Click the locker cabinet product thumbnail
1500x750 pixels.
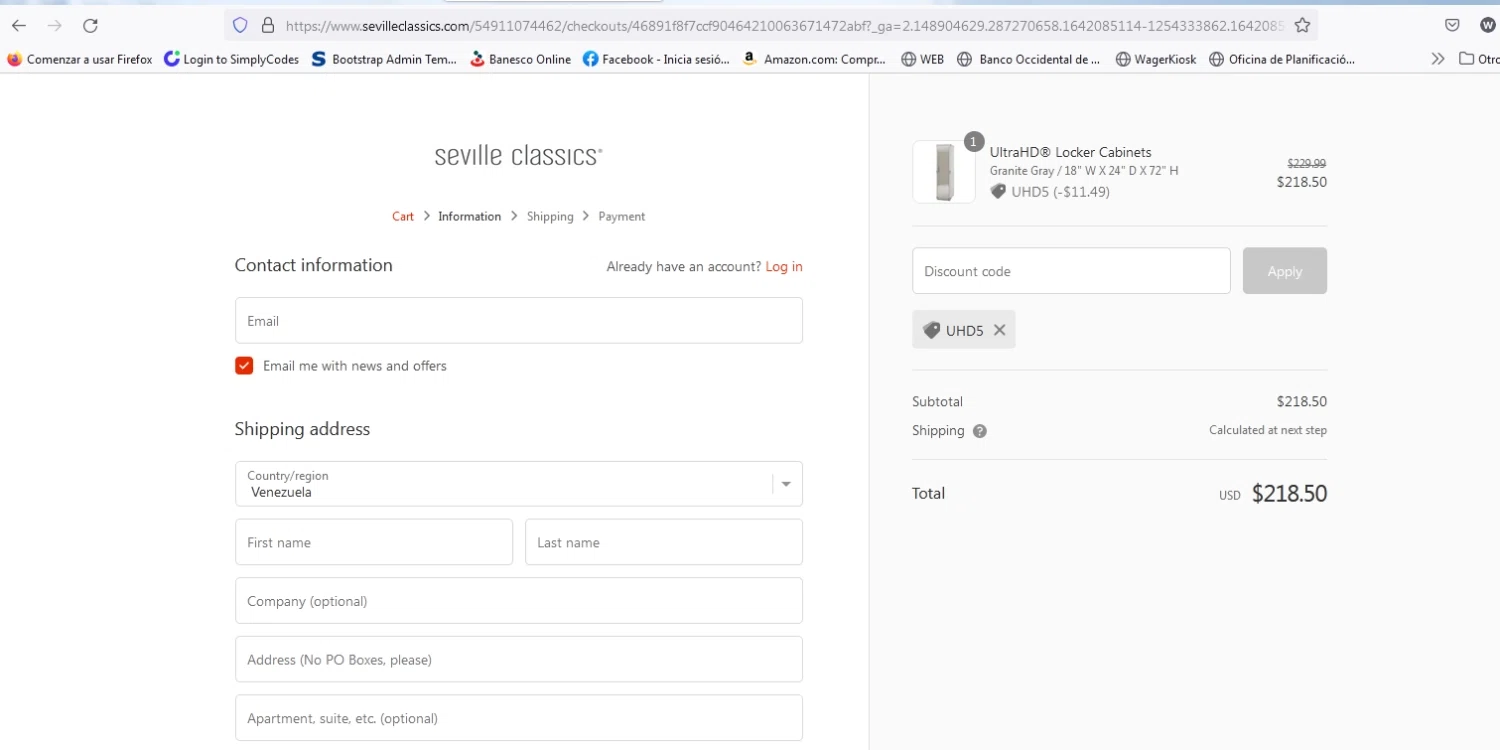click(944, 172)
